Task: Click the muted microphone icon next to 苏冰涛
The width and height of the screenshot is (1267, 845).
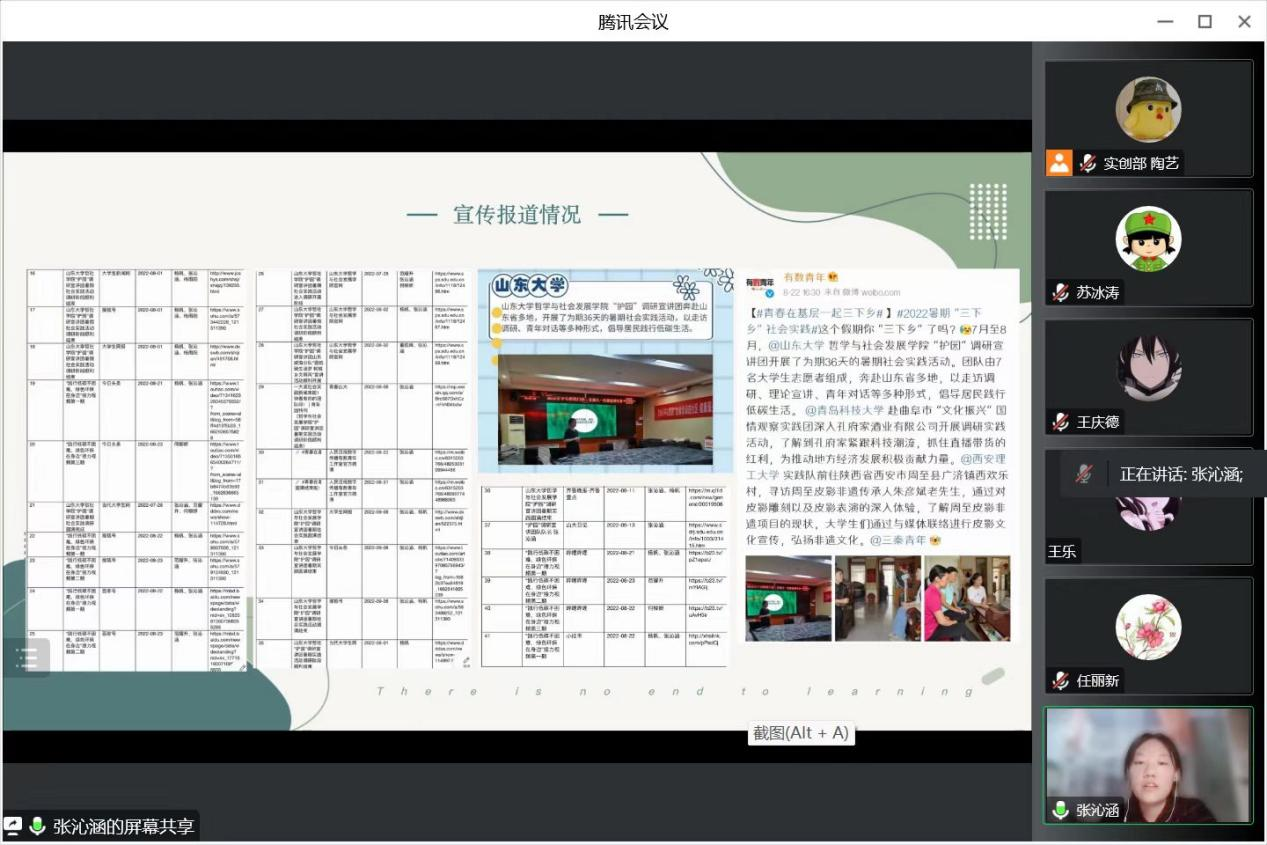Action: (x=1059, y=292)
